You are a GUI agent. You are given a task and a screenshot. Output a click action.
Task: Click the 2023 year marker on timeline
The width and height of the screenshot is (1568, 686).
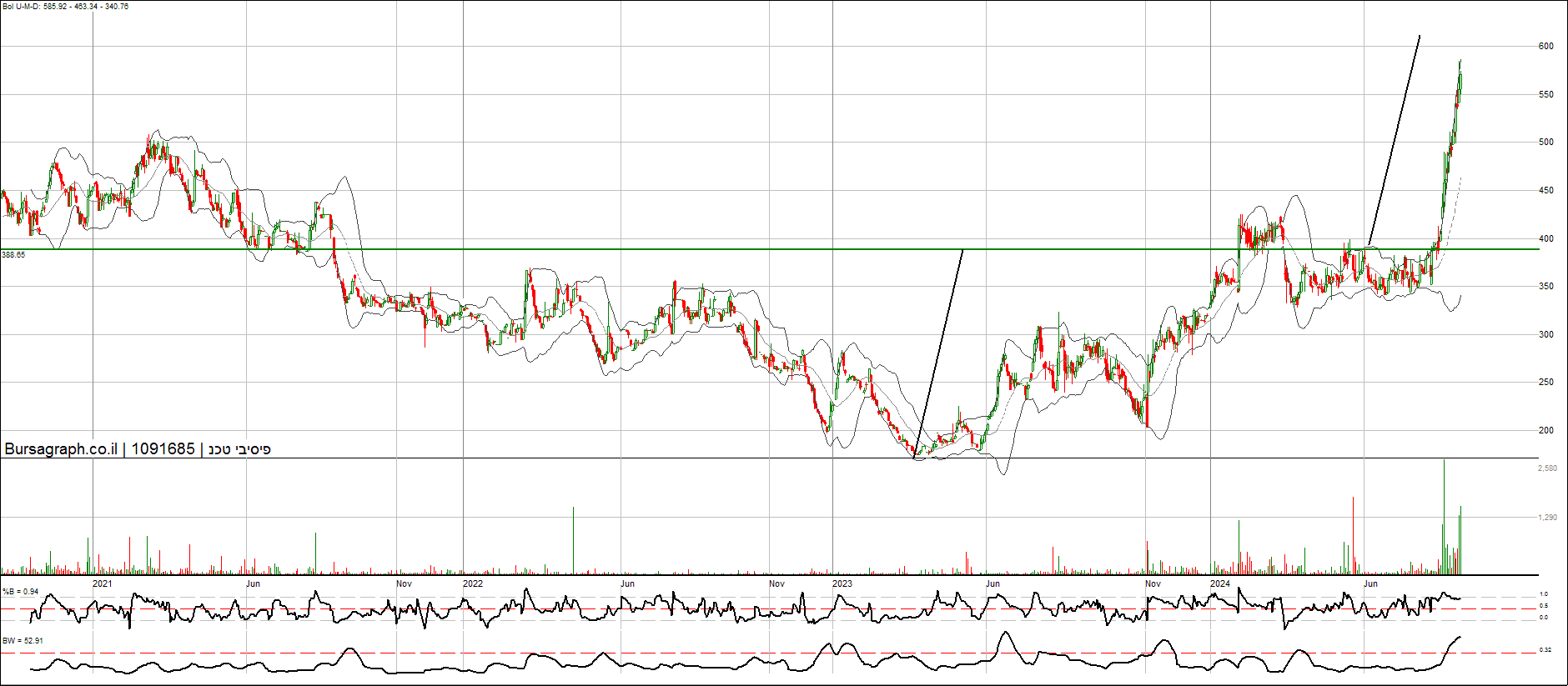point(842,583)
